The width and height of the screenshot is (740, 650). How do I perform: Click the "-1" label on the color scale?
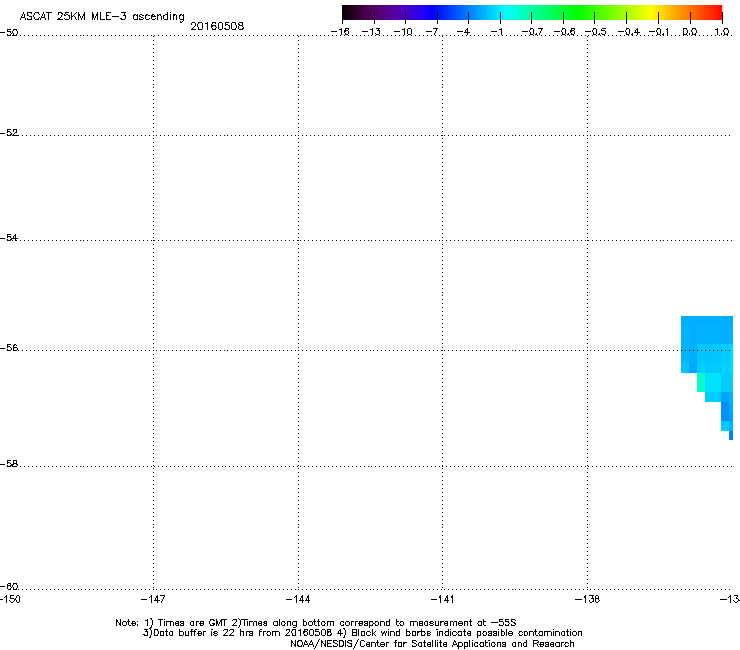(x=497, y=32)
